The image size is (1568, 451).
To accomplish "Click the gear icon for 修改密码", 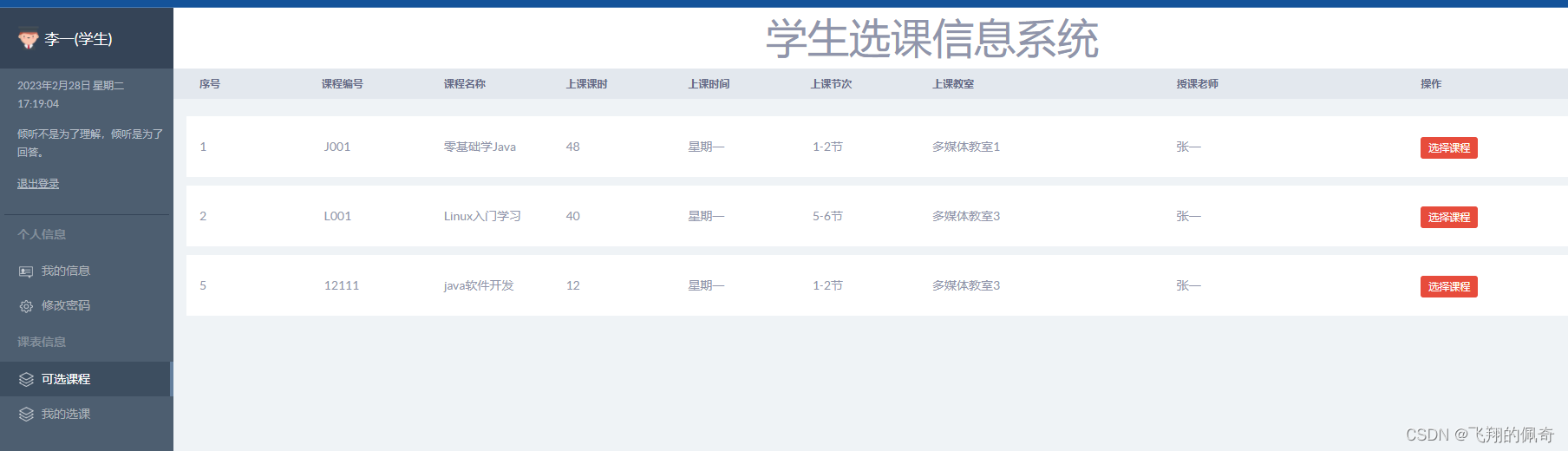I will 26,306.
